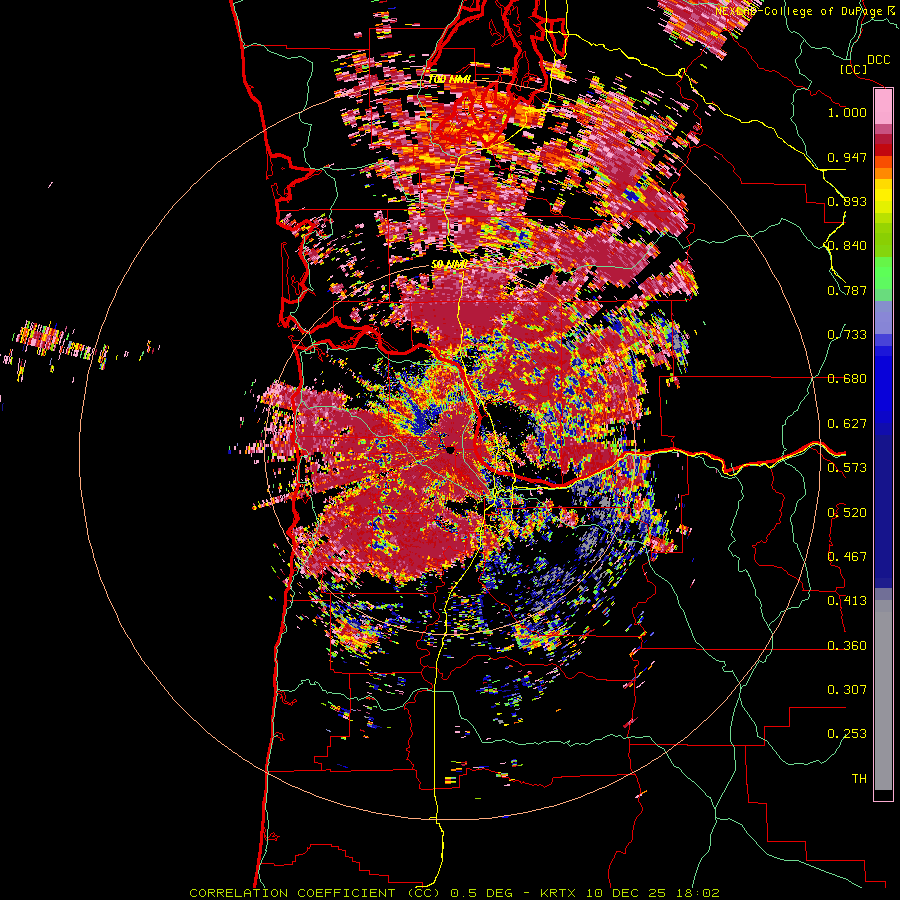Click the TH label at scale bottom
The image size is (900, 900).
(859, 779)
